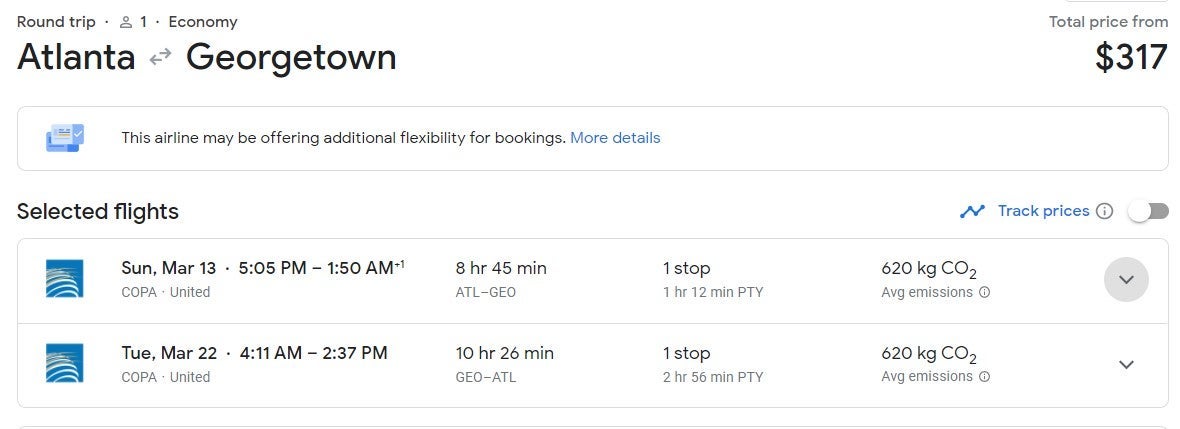
Task: Click the 1 stop info for Mar 13
Action: click(686, 268)
